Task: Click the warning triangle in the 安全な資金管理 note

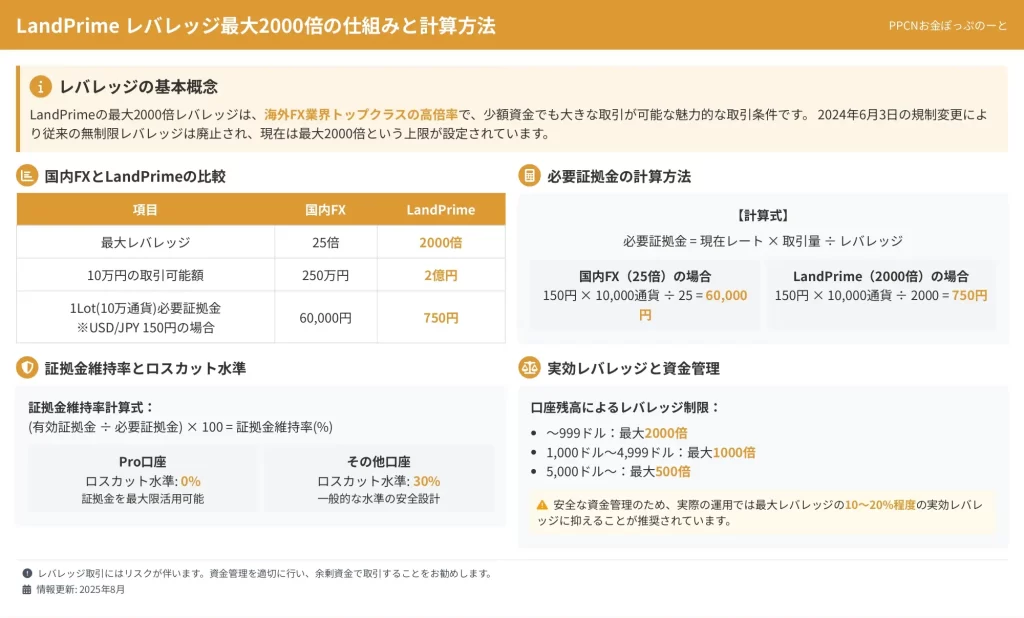Action: pyautogui.click(x=542, y=504)
